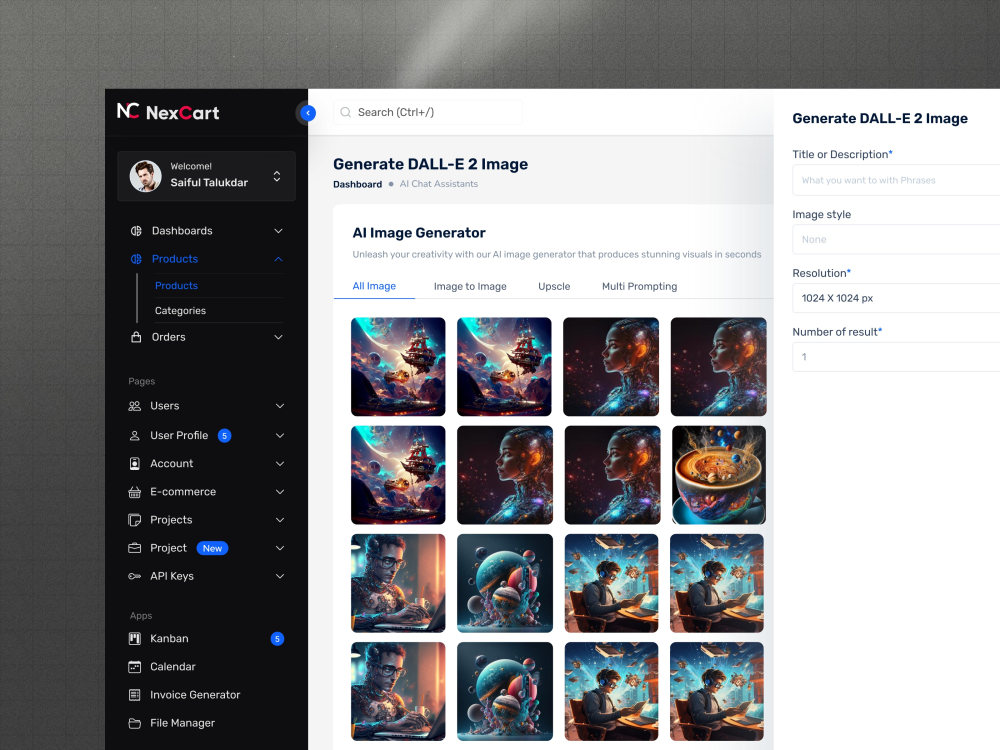The image size is (1000, 750).
Task: Click the Dashboard breadcrumb link
Action: [x=357, y=184]
